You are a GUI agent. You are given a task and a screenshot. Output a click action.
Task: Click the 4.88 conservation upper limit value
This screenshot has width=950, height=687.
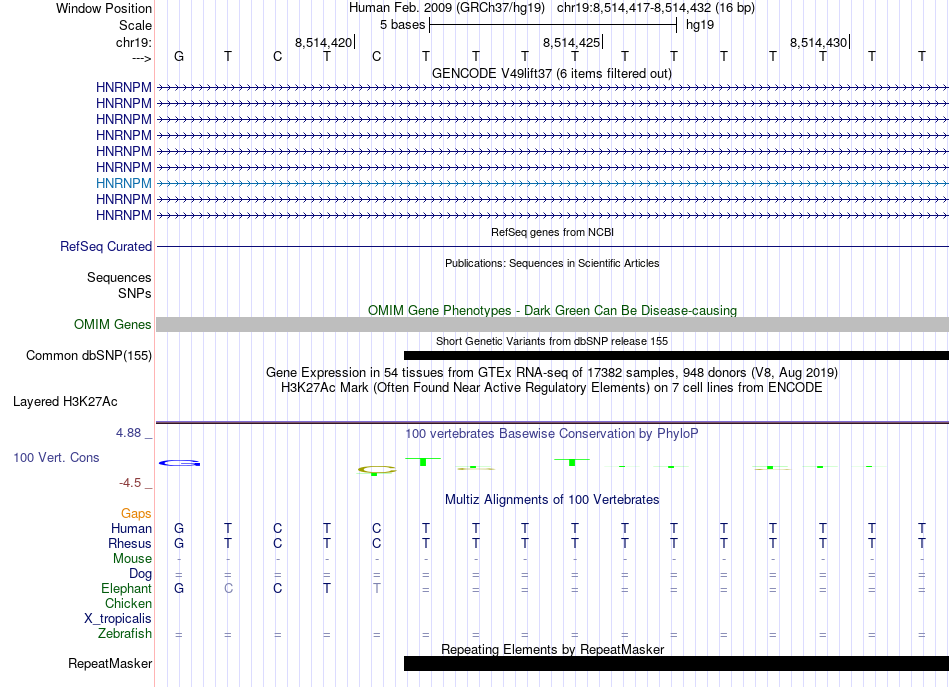(x=128, y=433)
